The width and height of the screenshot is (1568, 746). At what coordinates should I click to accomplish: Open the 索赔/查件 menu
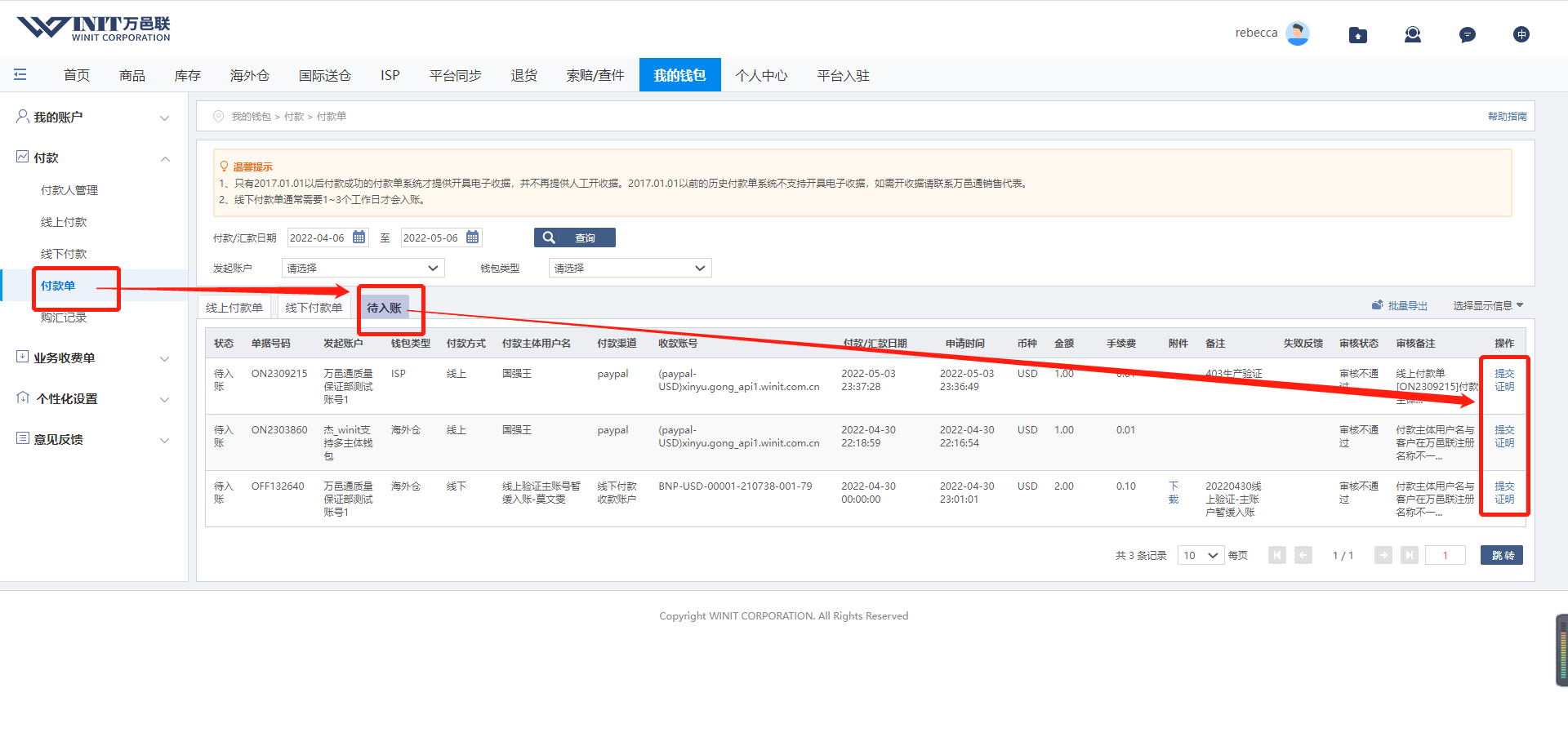click(x=595, y=75)
